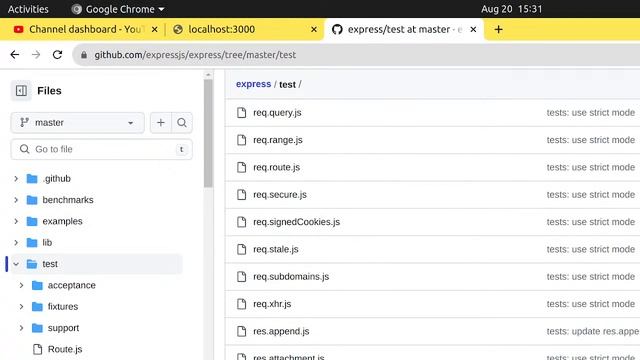Click the file icon beside req.subdomains.js

tap(242, 277)
